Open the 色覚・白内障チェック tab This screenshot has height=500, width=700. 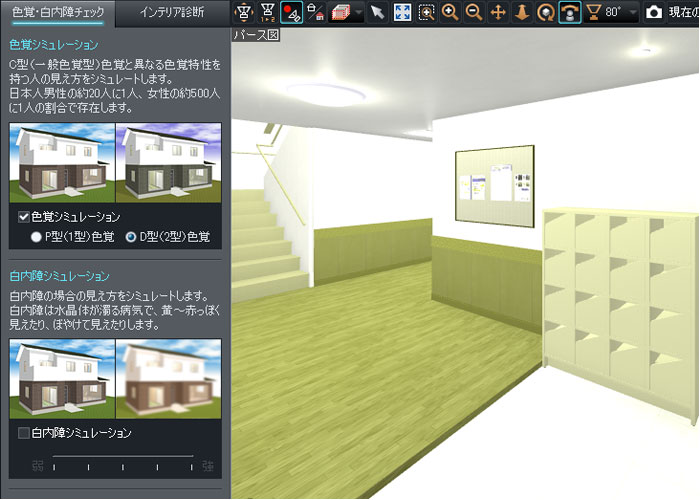[x=57, y=13]
